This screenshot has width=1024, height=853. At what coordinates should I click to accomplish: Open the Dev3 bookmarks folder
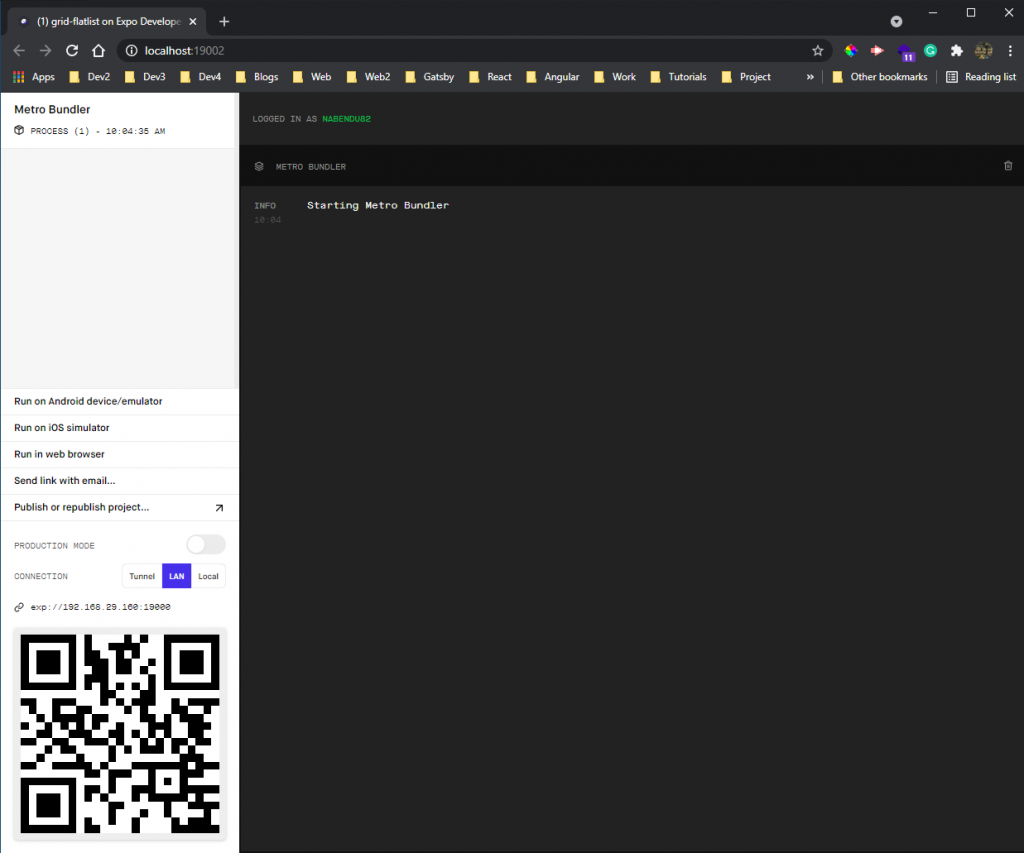click(145, 76)
